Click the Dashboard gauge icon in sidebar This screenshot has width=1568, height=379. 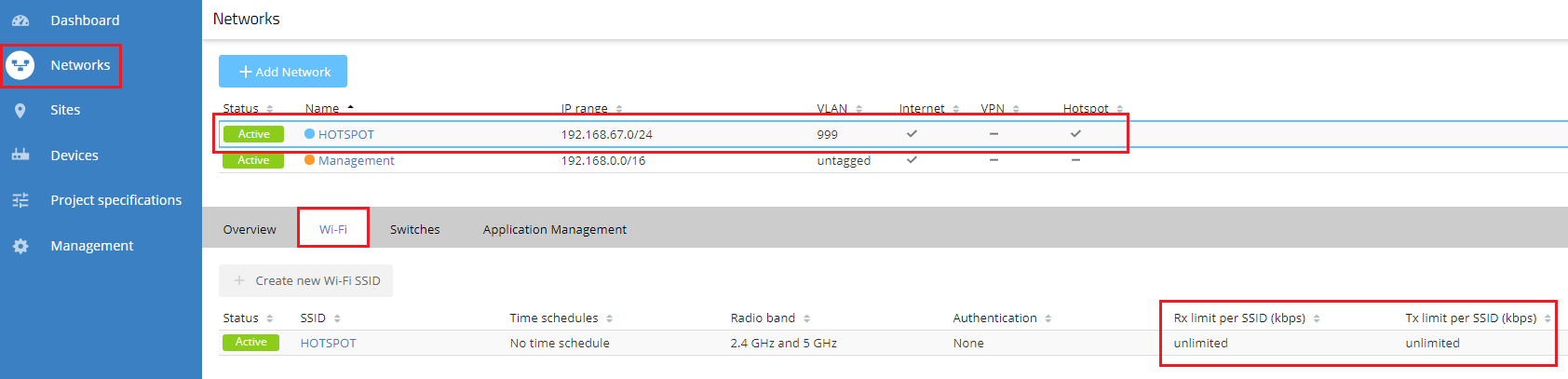(20, 20)
